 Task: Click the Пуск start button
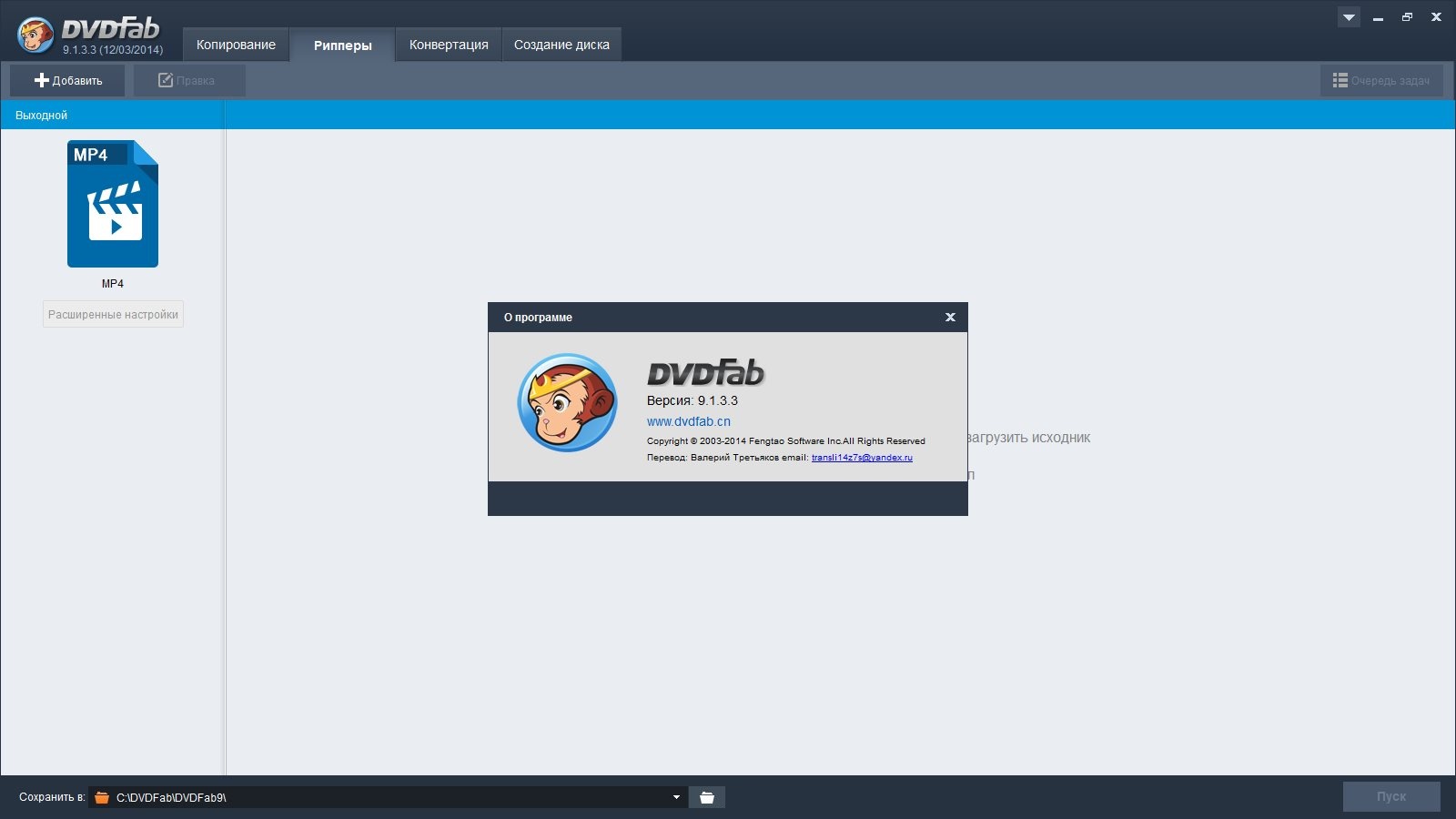click(x=1391, y=796)
